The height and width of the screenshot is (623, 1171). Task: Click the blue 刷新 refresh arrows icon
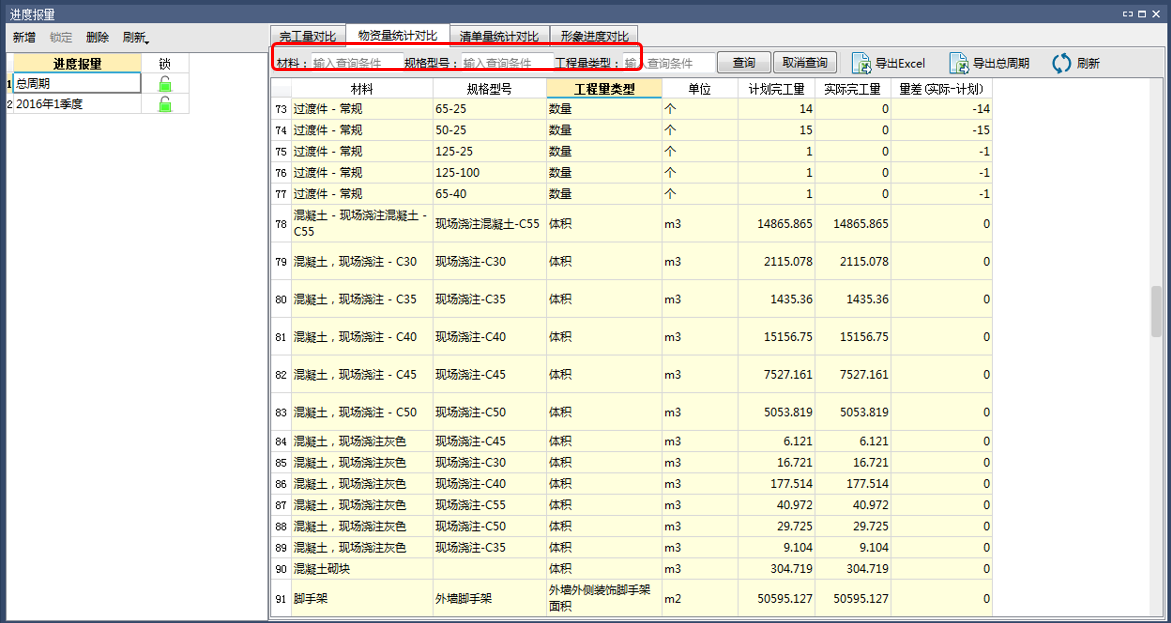(1062, 63)
